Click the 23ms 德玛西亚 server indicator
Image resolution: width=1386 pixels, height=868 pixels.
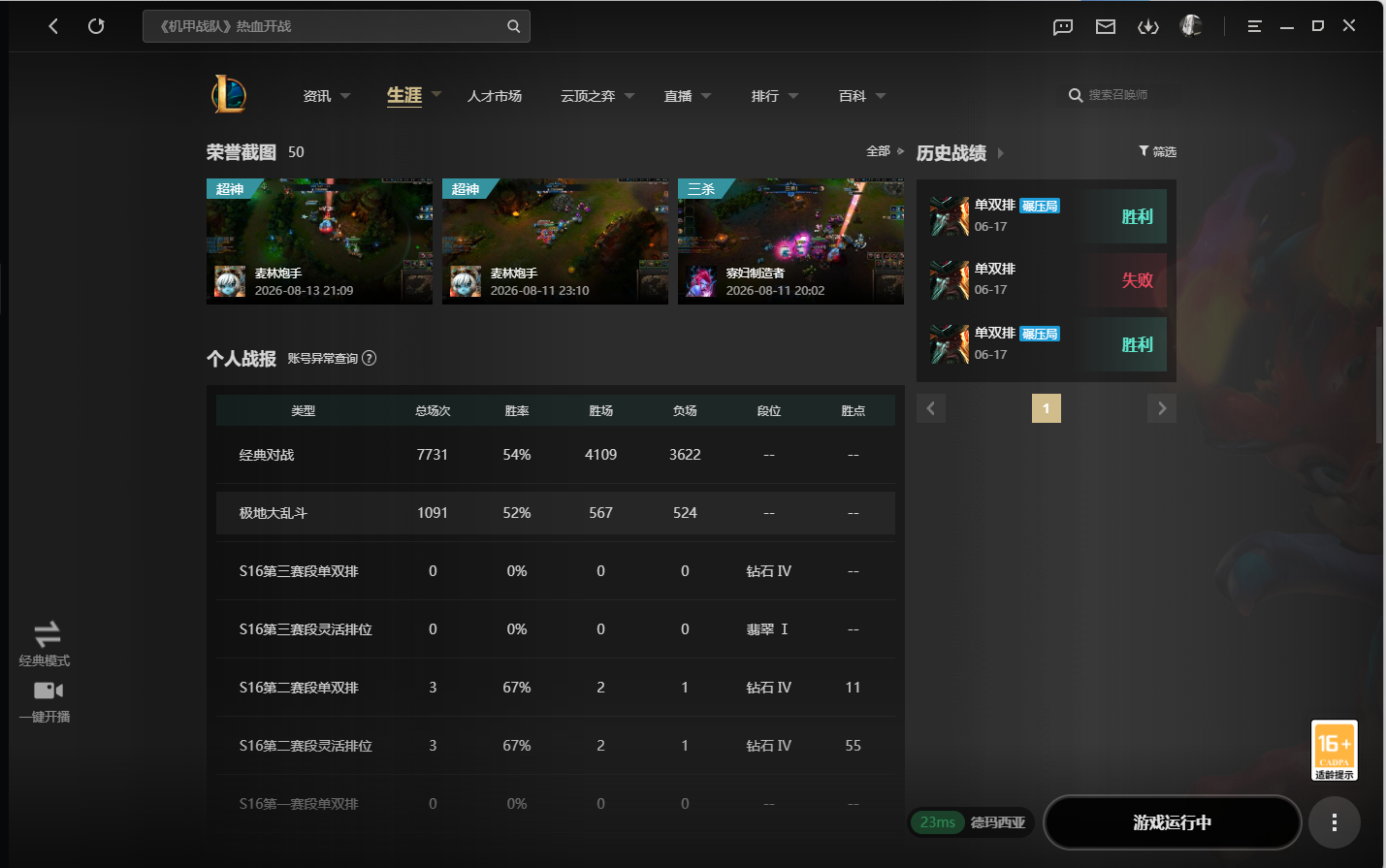[972, 822]
